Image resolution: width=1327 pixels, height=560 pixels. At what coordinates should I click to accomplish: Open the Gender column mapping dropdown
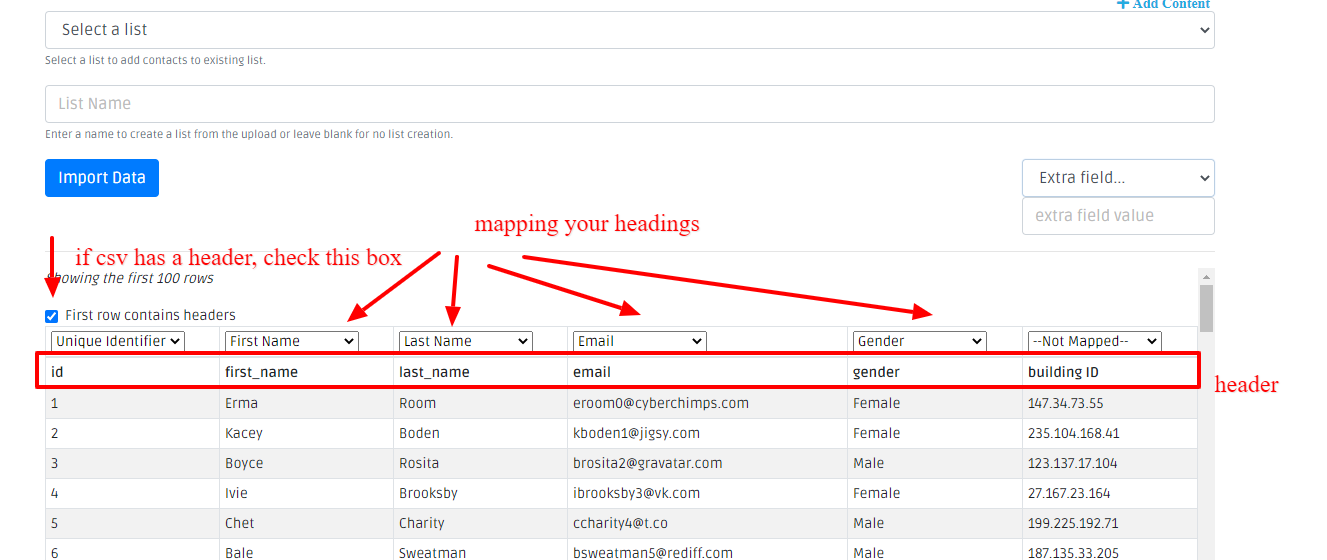(x=920, y=341)
